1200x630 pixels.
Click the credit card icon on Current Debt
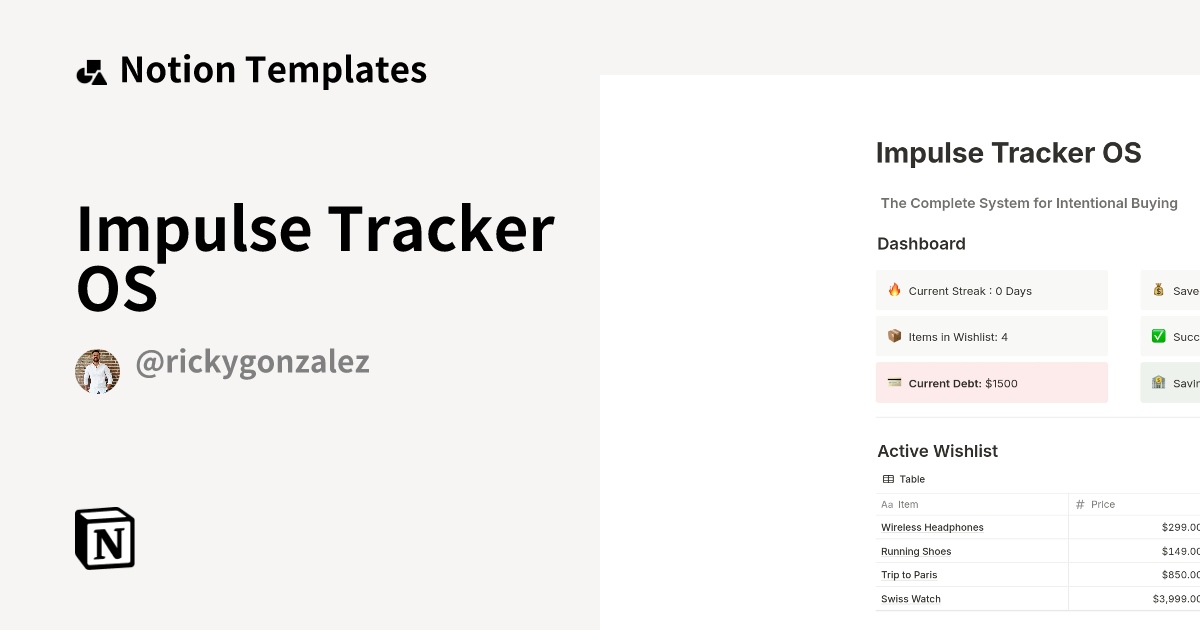[894, 382]
